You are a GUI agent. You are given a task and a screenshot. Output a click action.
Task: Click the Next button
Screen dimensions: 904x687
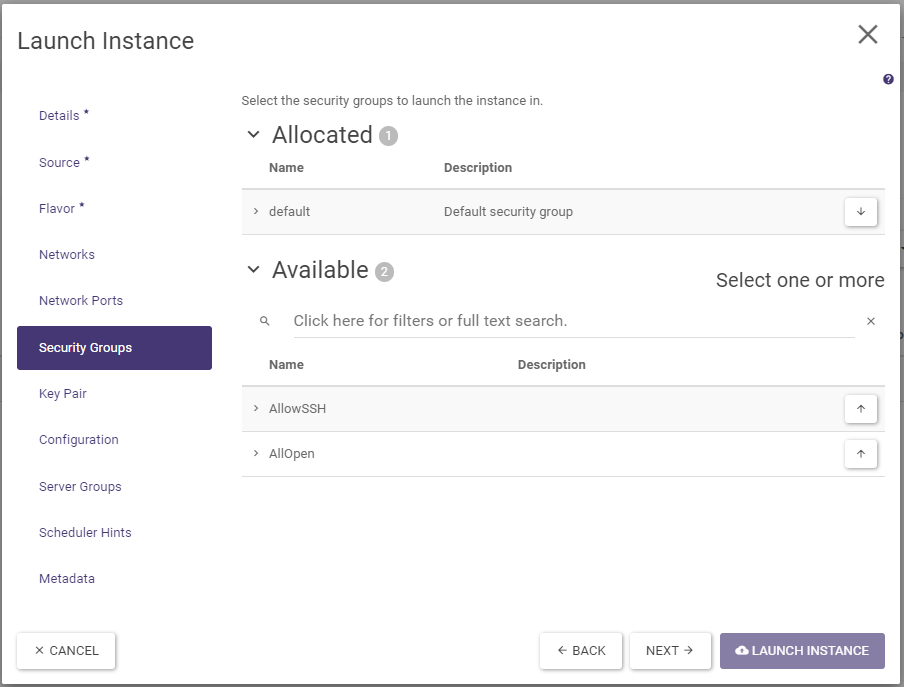pos(670,651)
